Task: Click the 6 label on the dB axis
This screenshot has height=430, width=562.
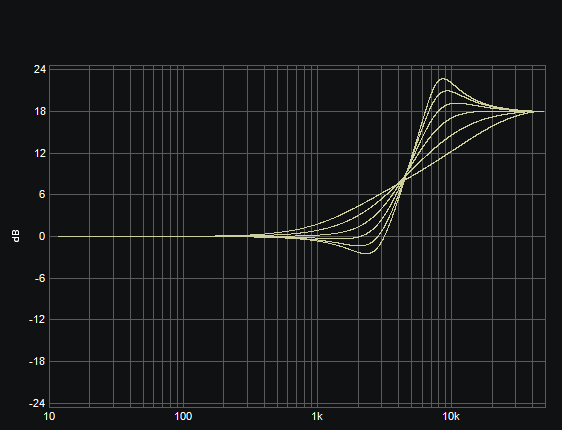Action: tap(42, 195)
